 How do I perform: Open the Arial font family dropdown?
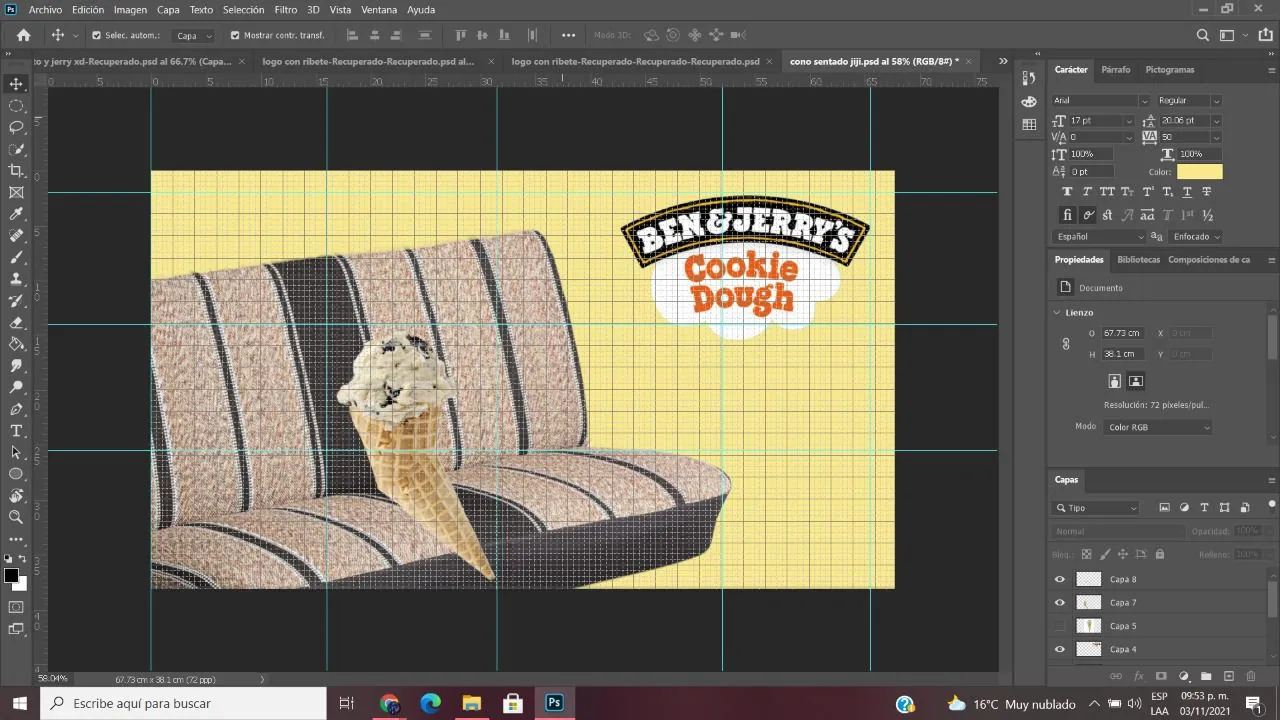click(x=1101, y=100)
